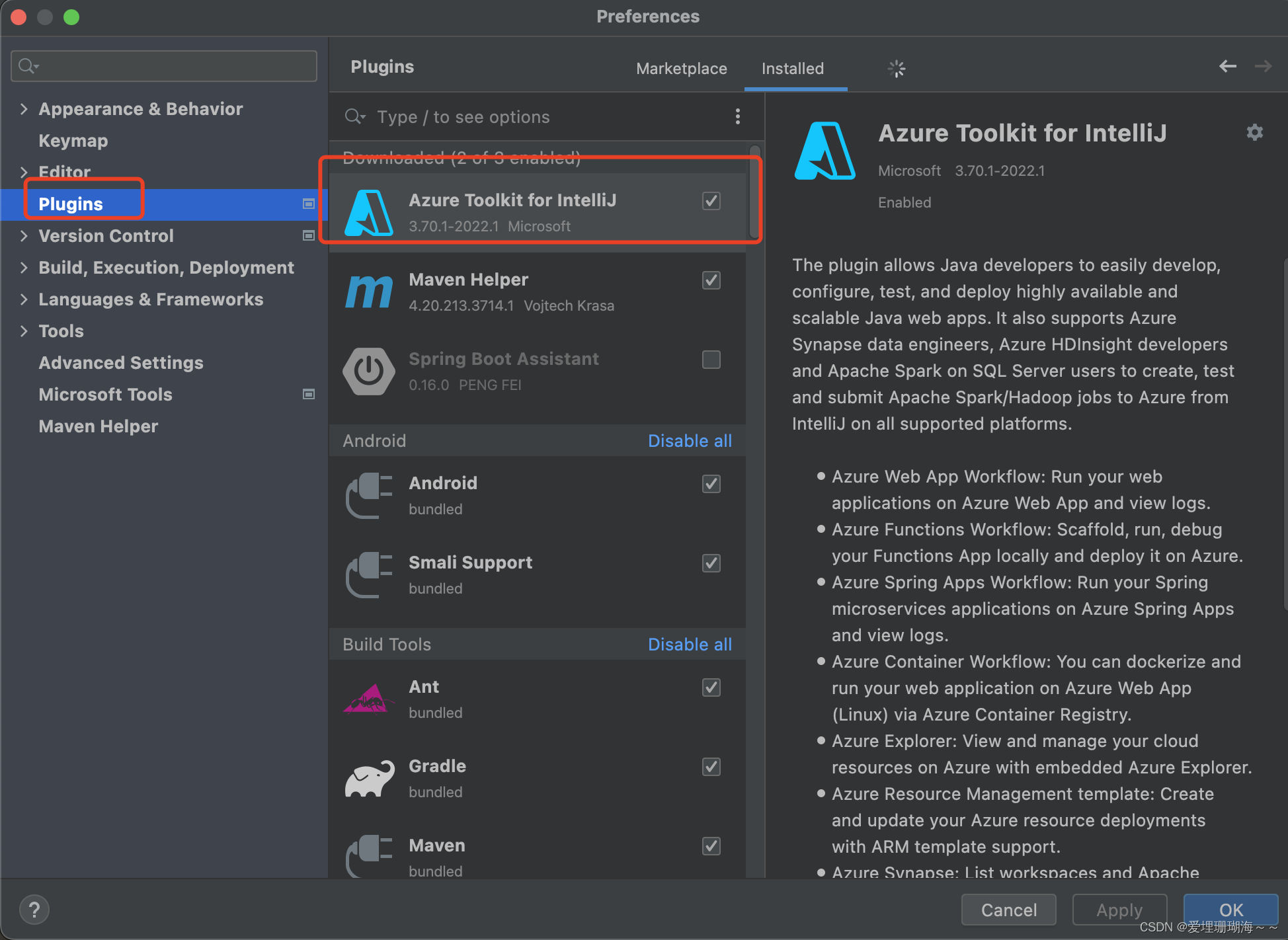Disable the Smali Support plugin checkbox

click(x=711, y=563)
